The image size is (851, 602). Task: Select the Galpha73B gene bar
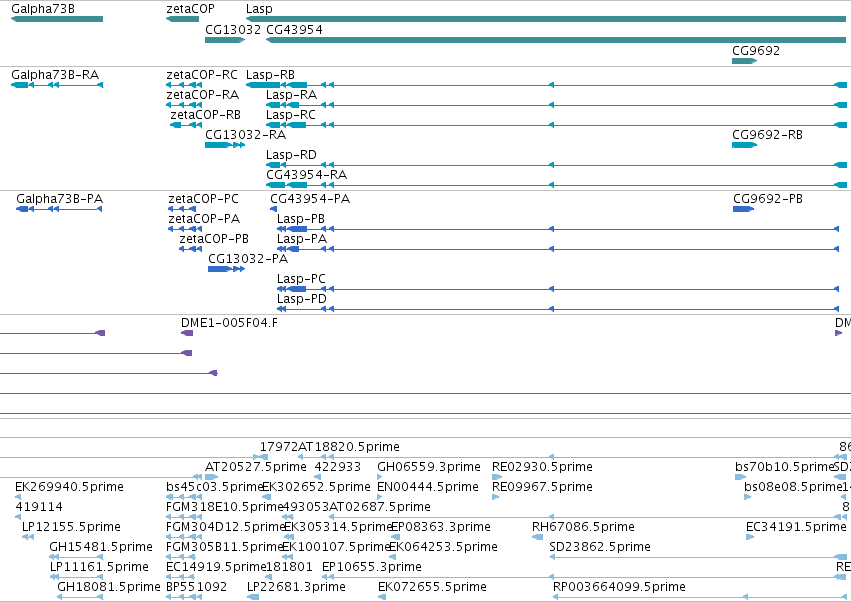[x=57, y=19]
